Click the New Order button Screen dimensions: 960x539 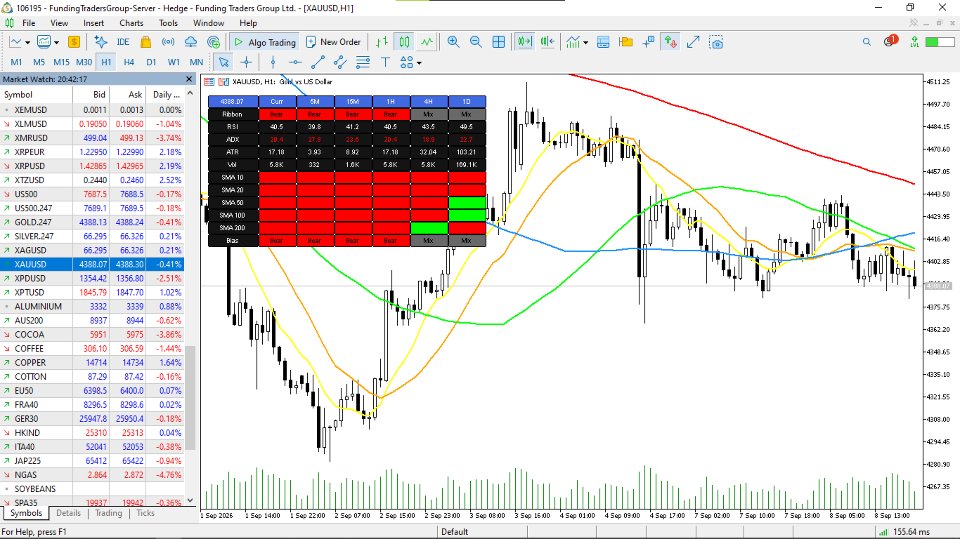coord(334,42)
